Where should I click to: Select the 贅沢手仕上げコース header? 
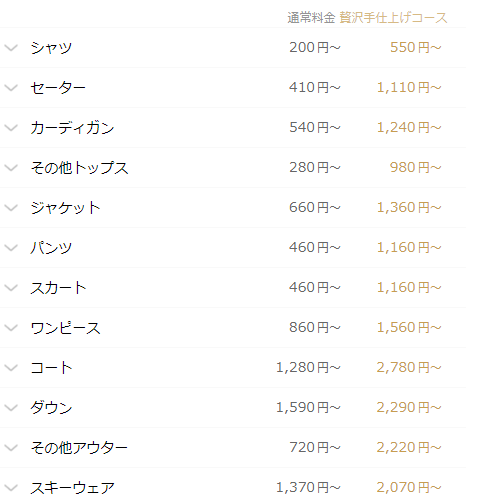pos(393,18)
